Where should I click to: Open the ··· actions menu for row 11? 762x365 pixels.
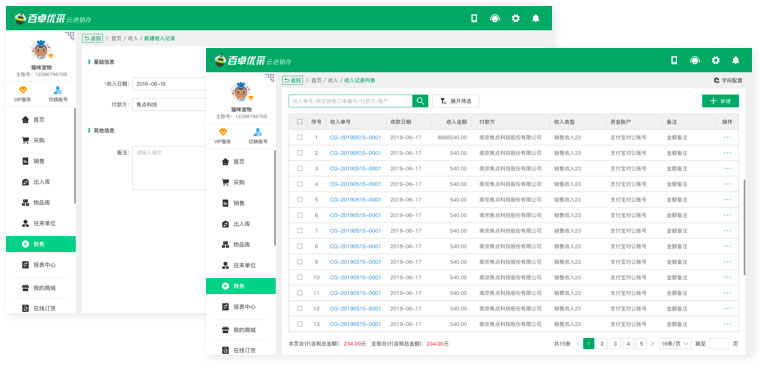coord(727,293)
